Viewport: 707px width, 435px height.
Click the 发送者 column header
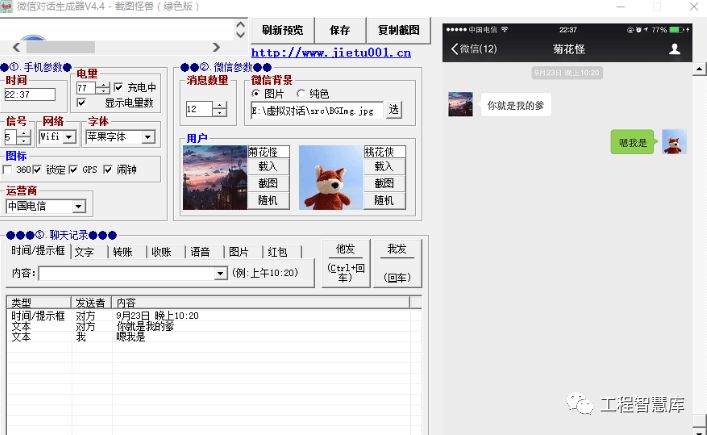click(91, 302)
